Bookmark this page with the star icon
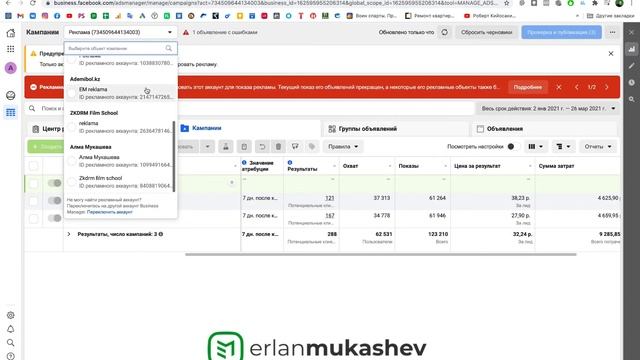 click(x=507, y=3)
